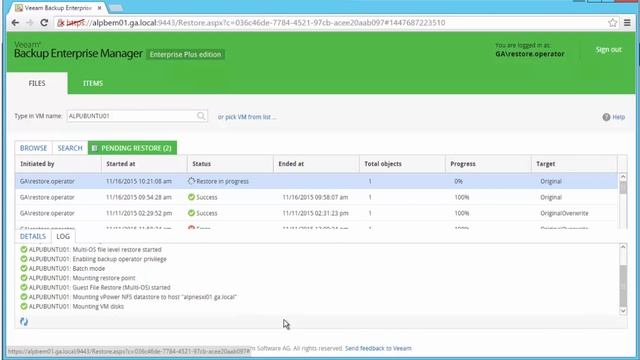Click the Restore in progress spinner icon
This screenshot has width=640, height=360.
(x=191, y=181)
